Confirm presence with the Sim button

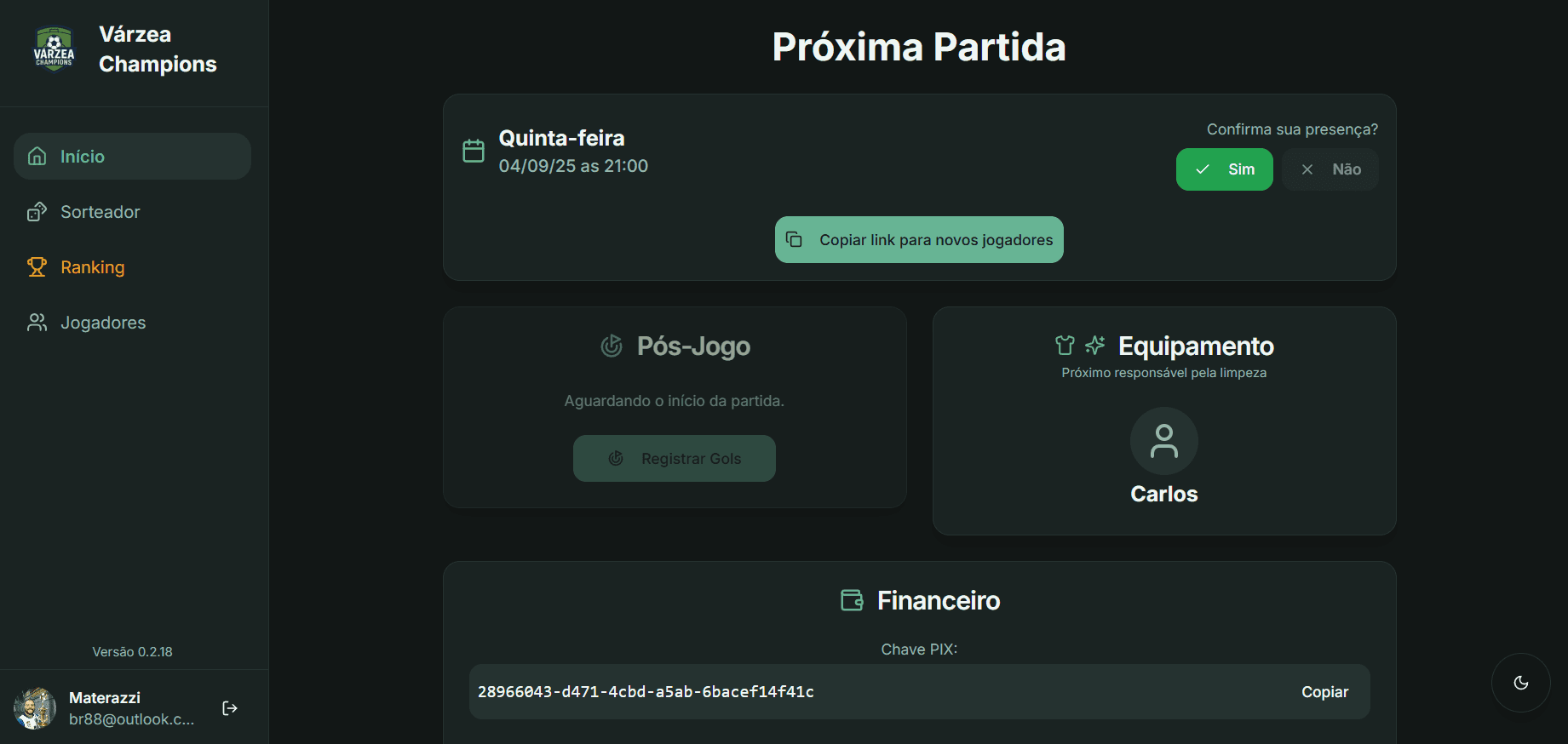(1225, 169)
